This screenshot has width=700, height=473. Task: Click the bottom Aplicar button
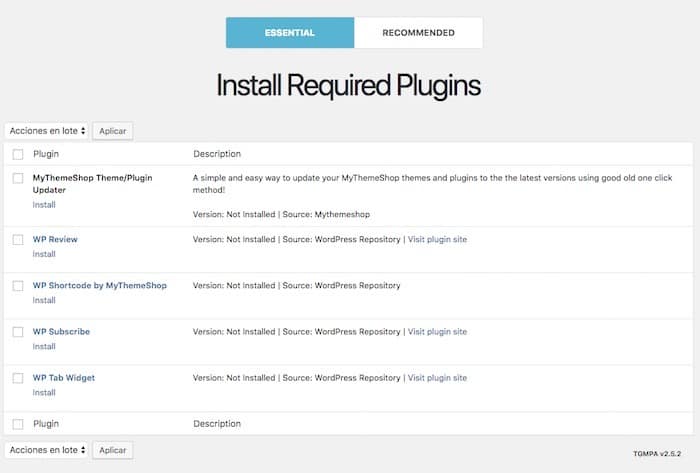[x=112, y=450]
